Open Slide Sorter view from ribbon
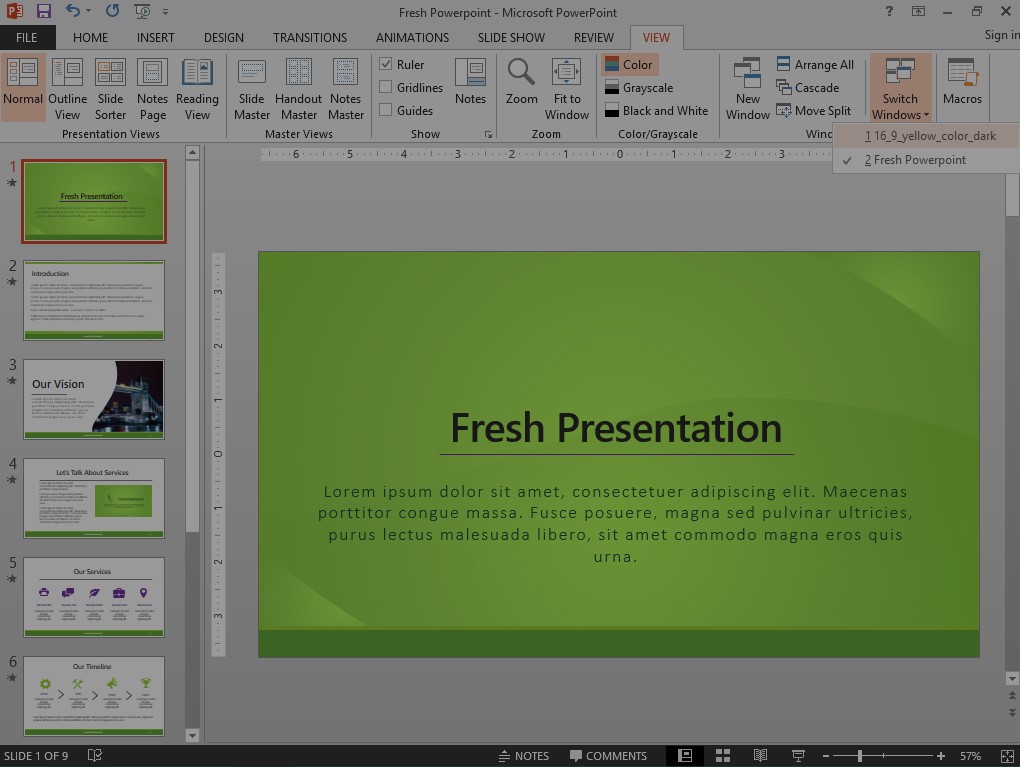This screenshot has height=767, width=1020. point(110,87)
